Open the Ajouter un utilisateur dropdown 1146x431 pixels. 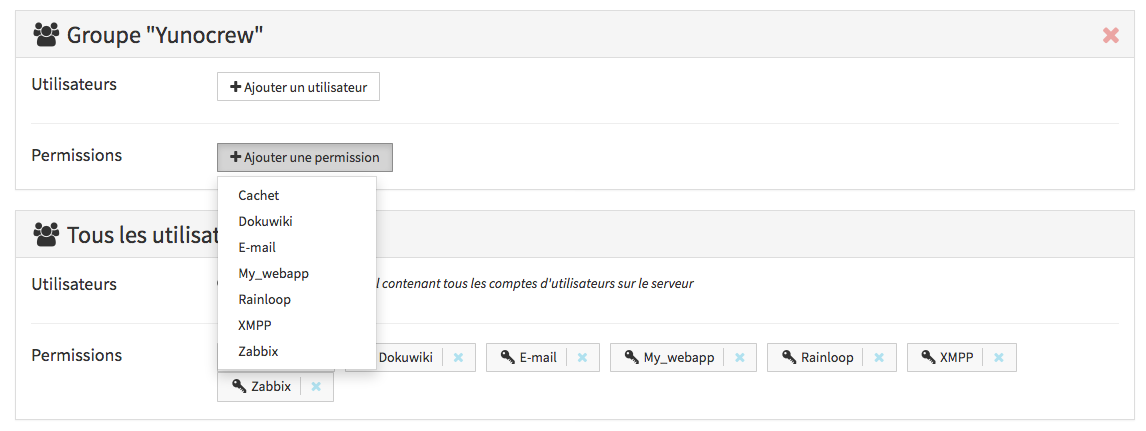coord(298,87)
